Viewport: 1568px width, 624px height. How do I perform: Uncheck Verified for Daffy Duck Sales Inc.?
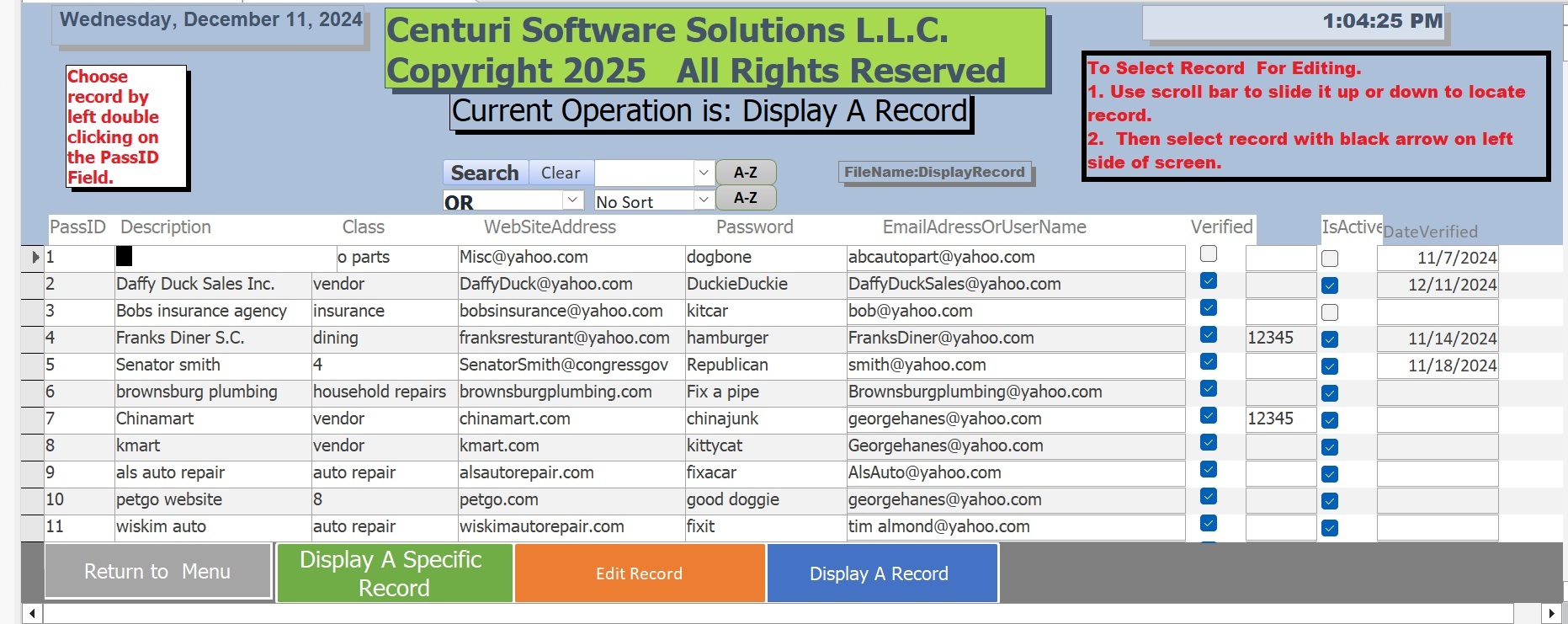[x=1209, y=281]
